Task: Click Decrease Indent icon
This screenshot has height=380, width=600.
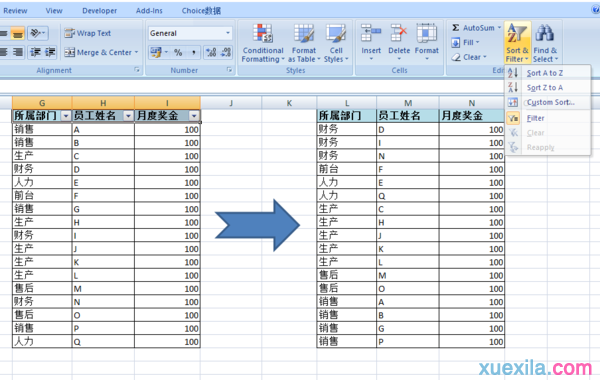Action: [36, 52]
